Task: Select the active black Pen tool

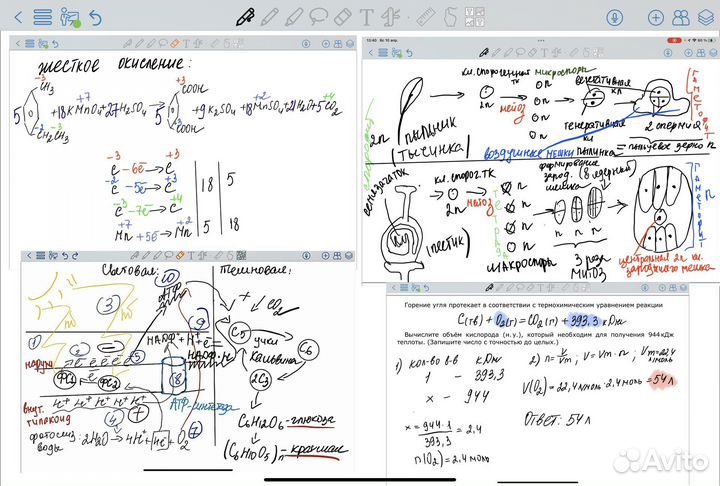Action: tap(244, 17)
